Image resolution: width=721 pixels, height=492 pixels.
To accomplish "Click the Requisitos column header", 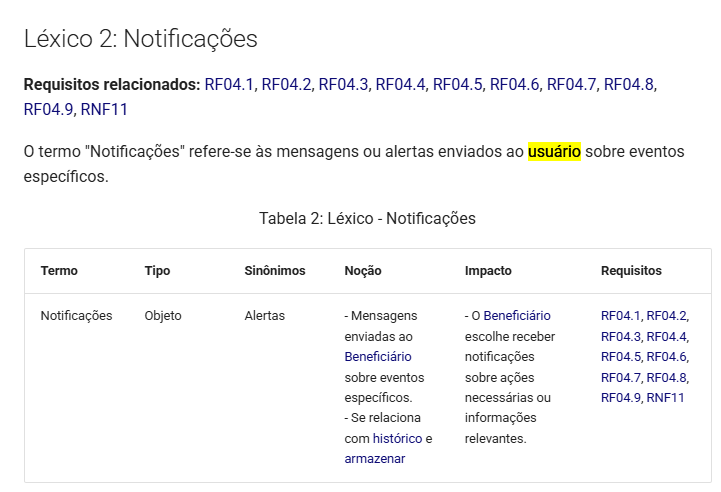I will tap(631, 271).
